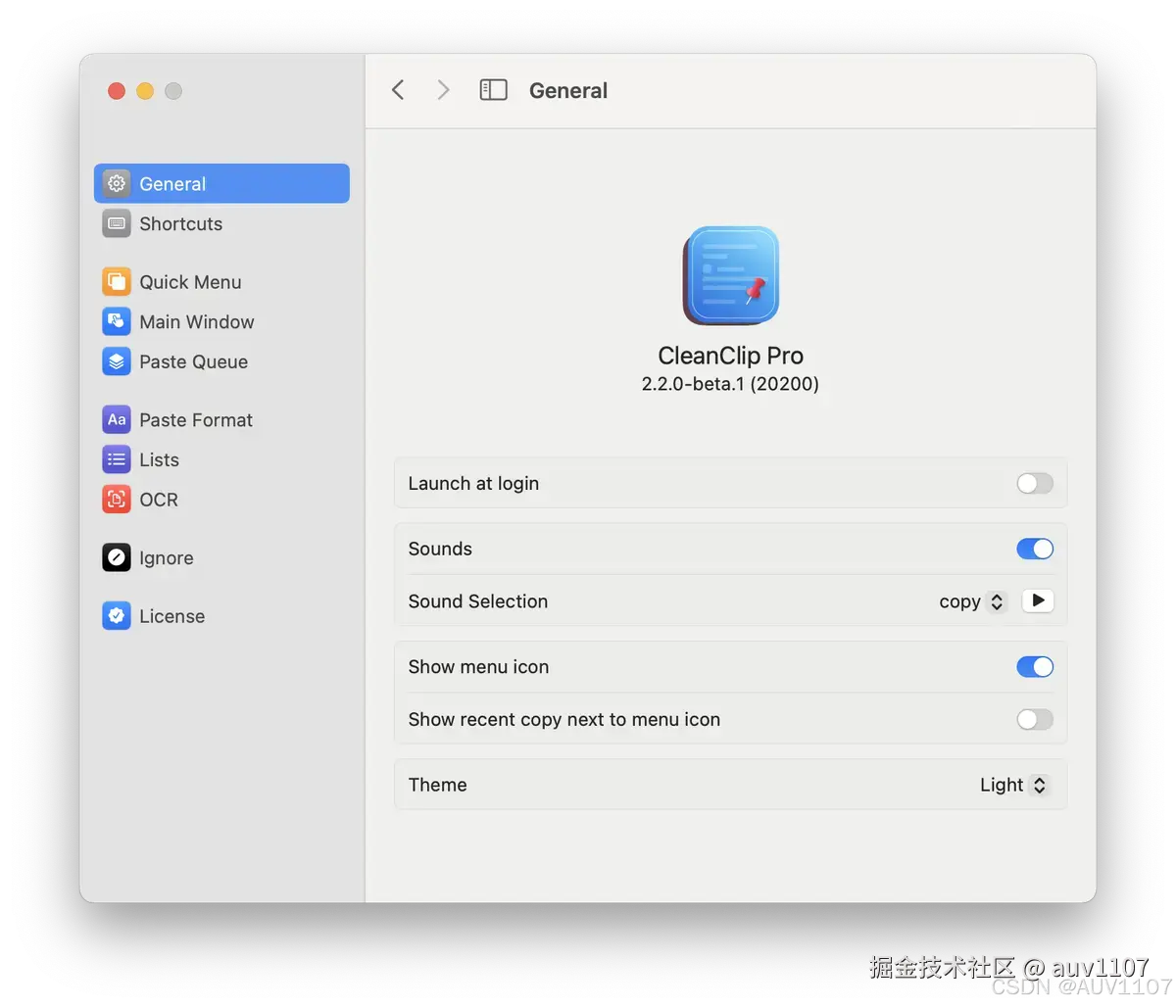Viewport: 1176px width, 1008px height.
Task: Click the Quick Menu orange icon
Action: click(117, 282)
